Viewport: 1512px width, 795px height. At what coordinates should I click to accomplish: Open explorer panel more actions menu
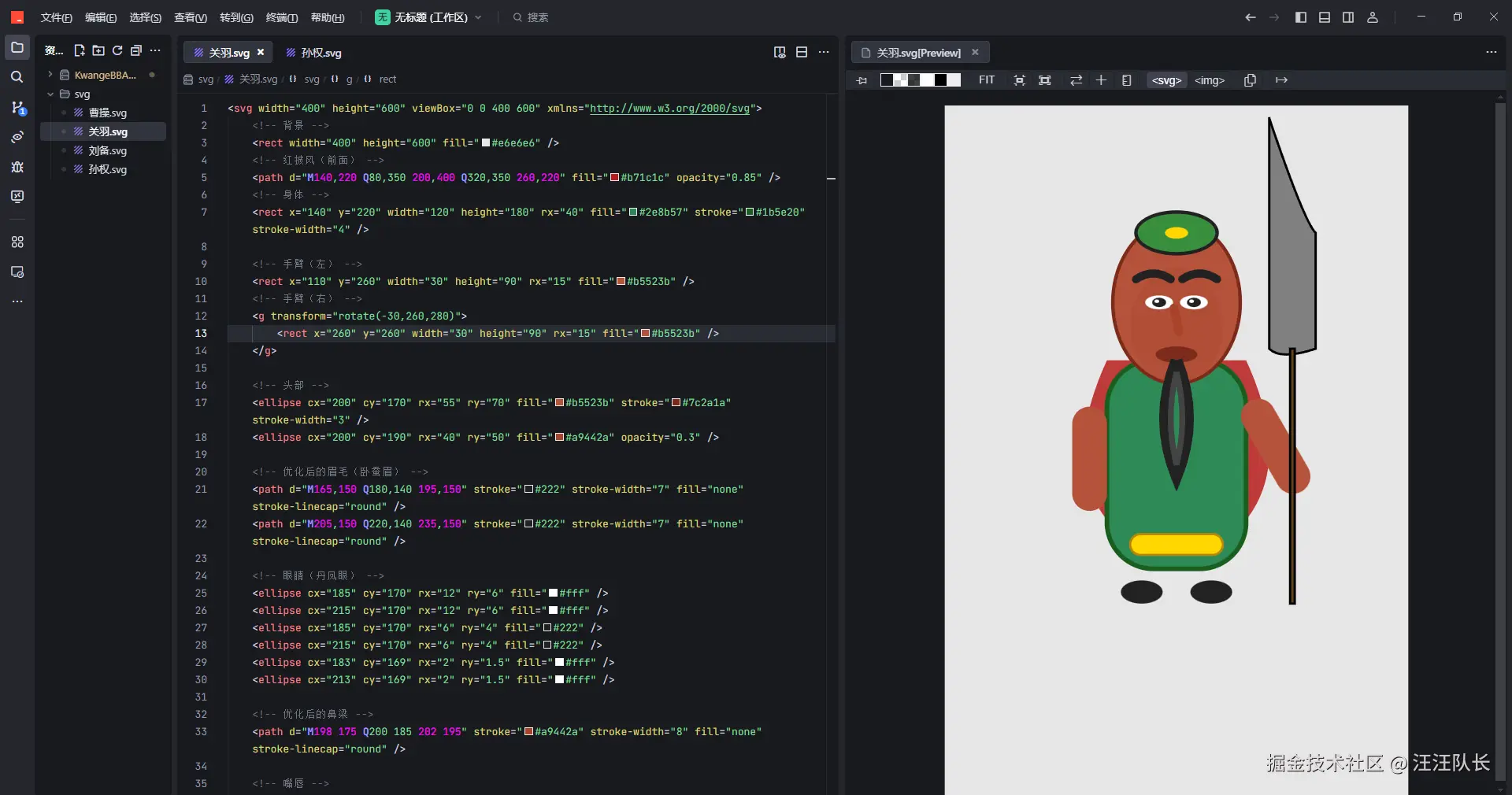pyautogui.click(x=155, y=51)
